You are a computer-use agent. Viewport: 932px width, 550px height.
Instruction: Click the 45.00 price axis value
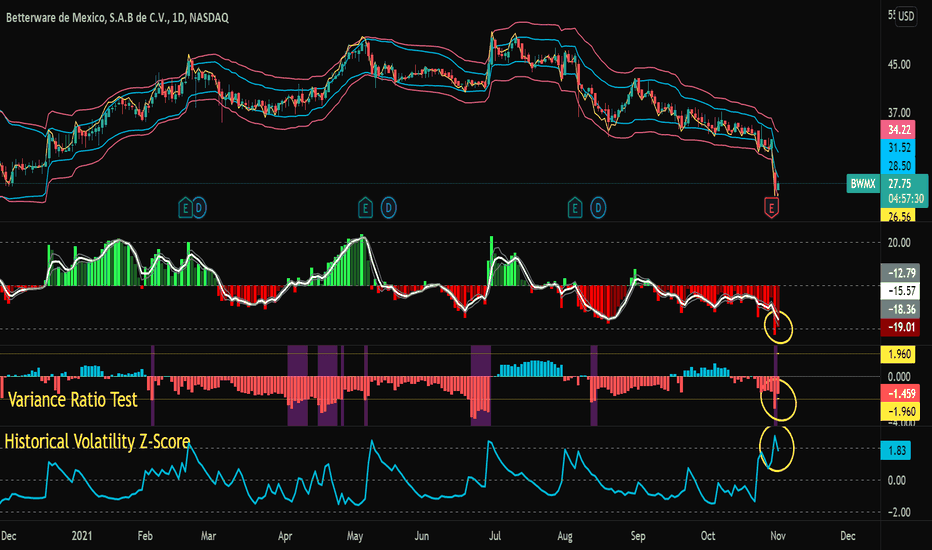pyautogui.click(x=899, y=64)
